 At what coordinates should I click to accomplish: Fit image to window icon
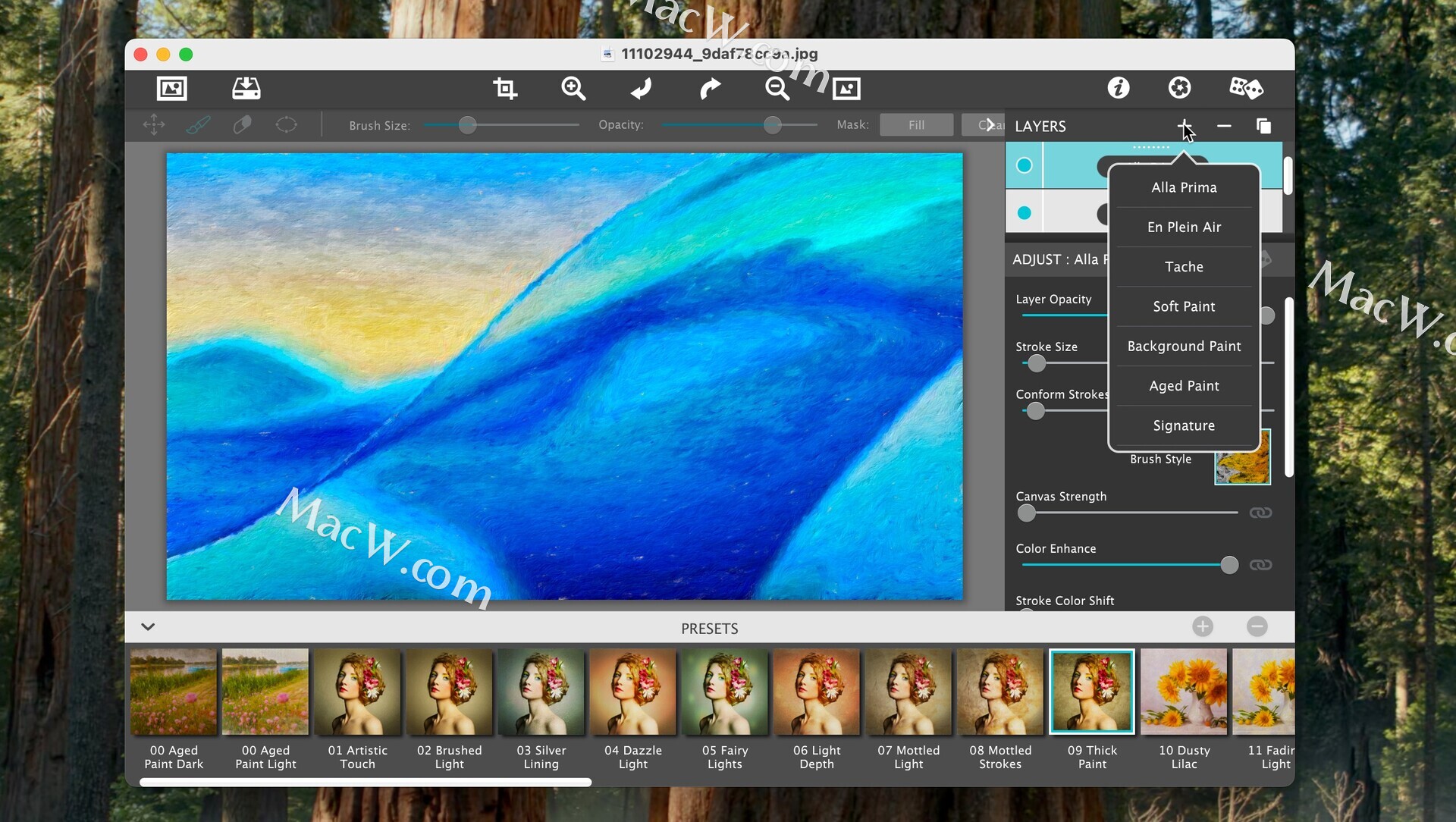846,89
